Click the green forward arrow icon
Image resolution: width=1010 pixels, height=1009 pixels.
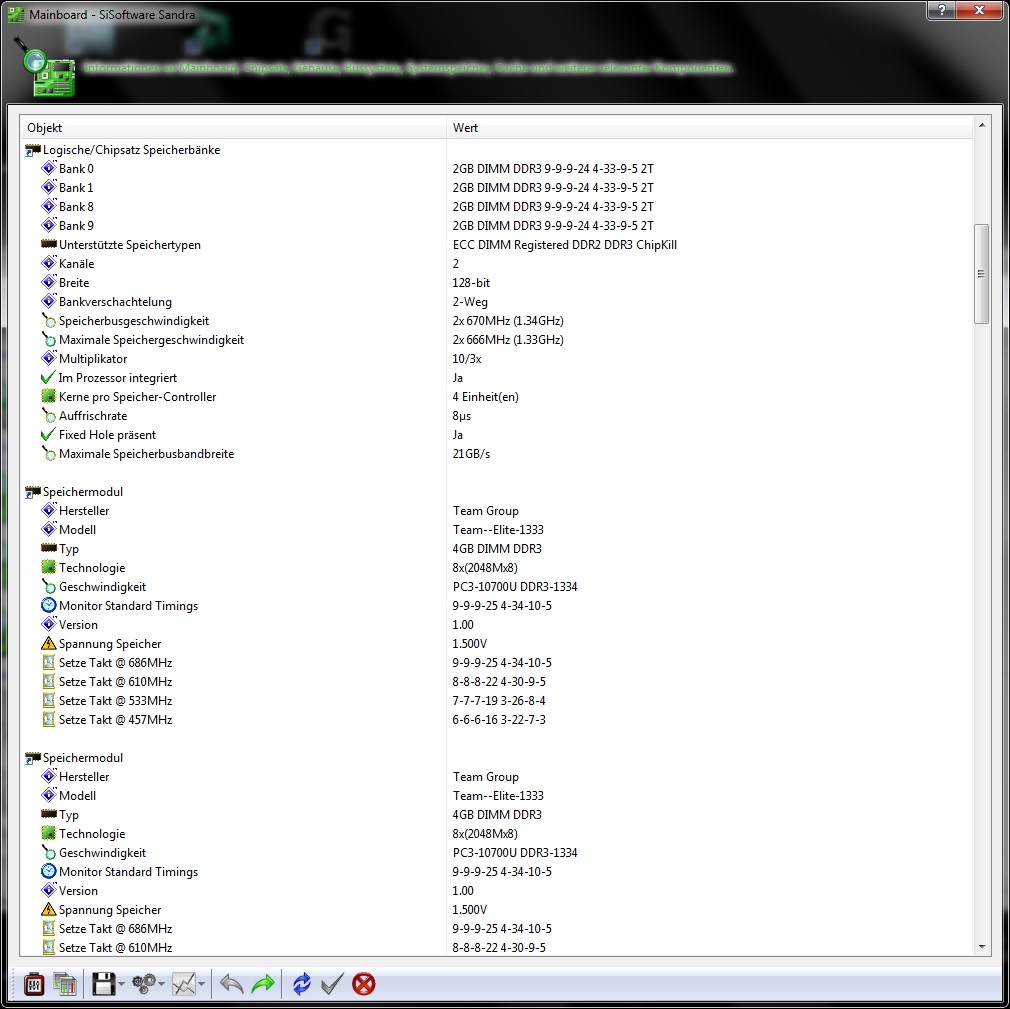click(263, 984)
